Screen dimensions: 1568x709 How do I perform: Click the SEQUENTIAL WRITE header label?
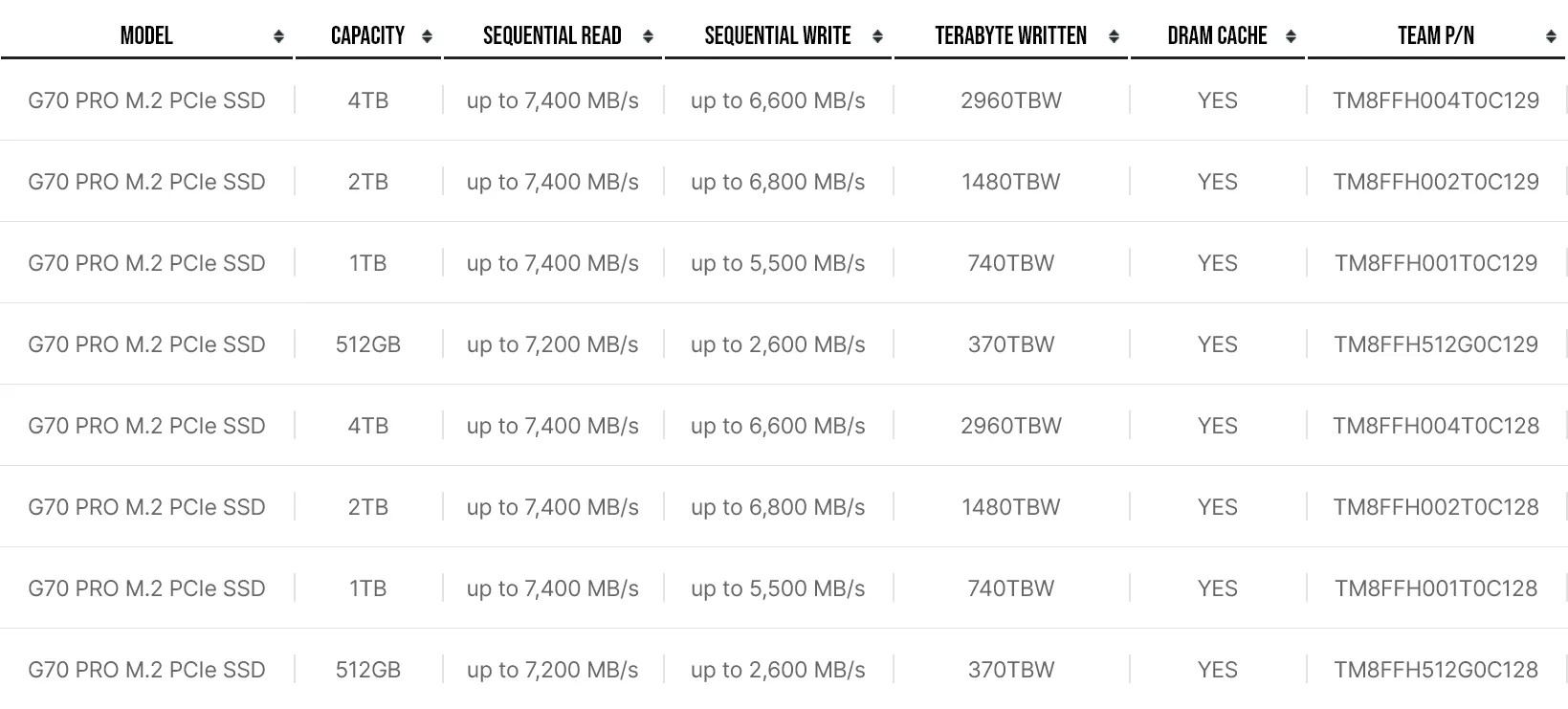pos(778,36)
